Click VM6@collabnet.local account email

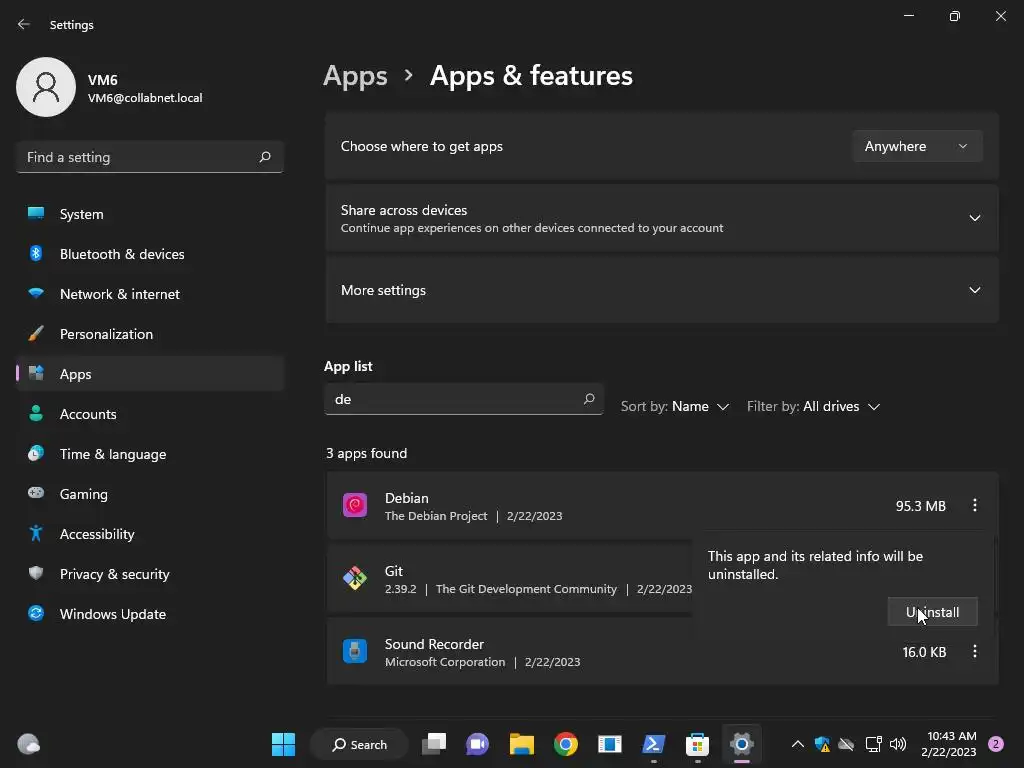pyautogui.click(x=145, y=98)
